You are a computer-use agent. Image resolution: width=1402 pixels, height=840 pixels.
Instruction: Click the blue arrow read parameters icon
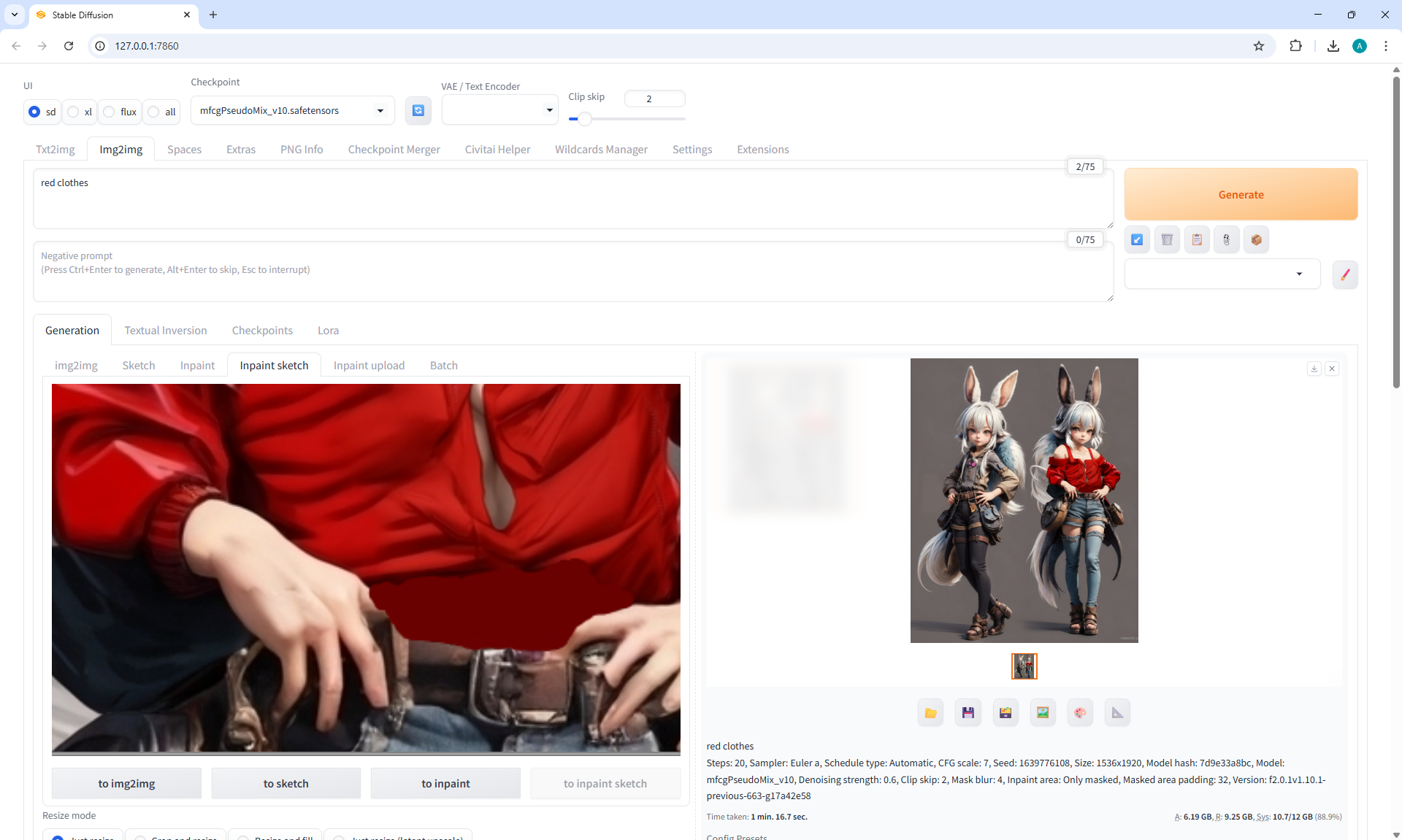1137,239
